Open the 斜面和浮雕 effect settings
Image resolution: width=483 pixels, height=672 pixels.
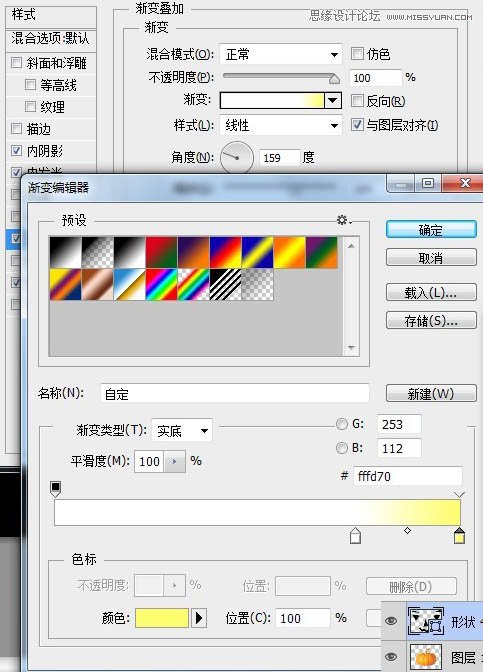click(x=57, y=63)
